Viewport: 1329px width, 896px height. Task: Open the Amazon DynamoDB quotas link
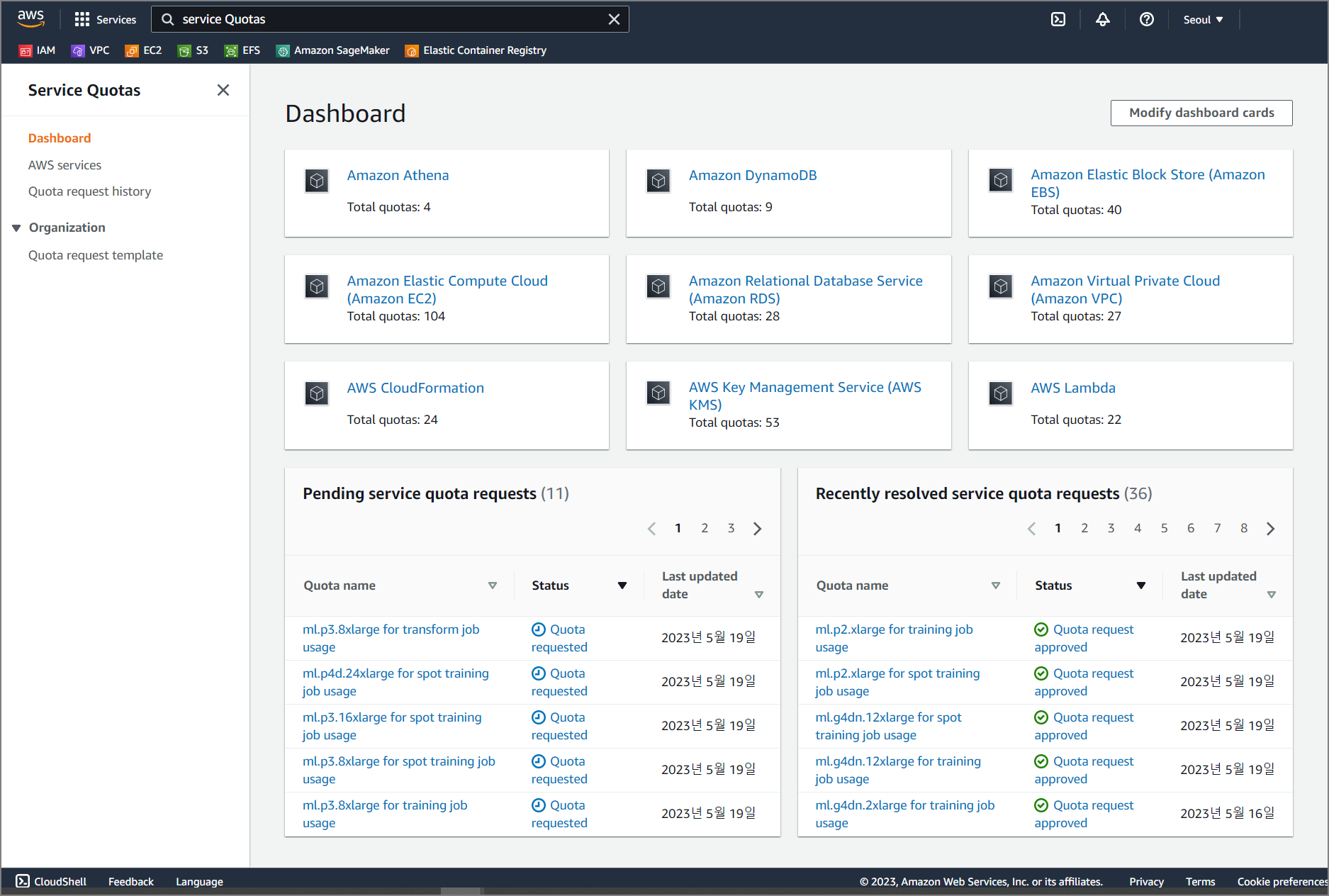[753, 175]
